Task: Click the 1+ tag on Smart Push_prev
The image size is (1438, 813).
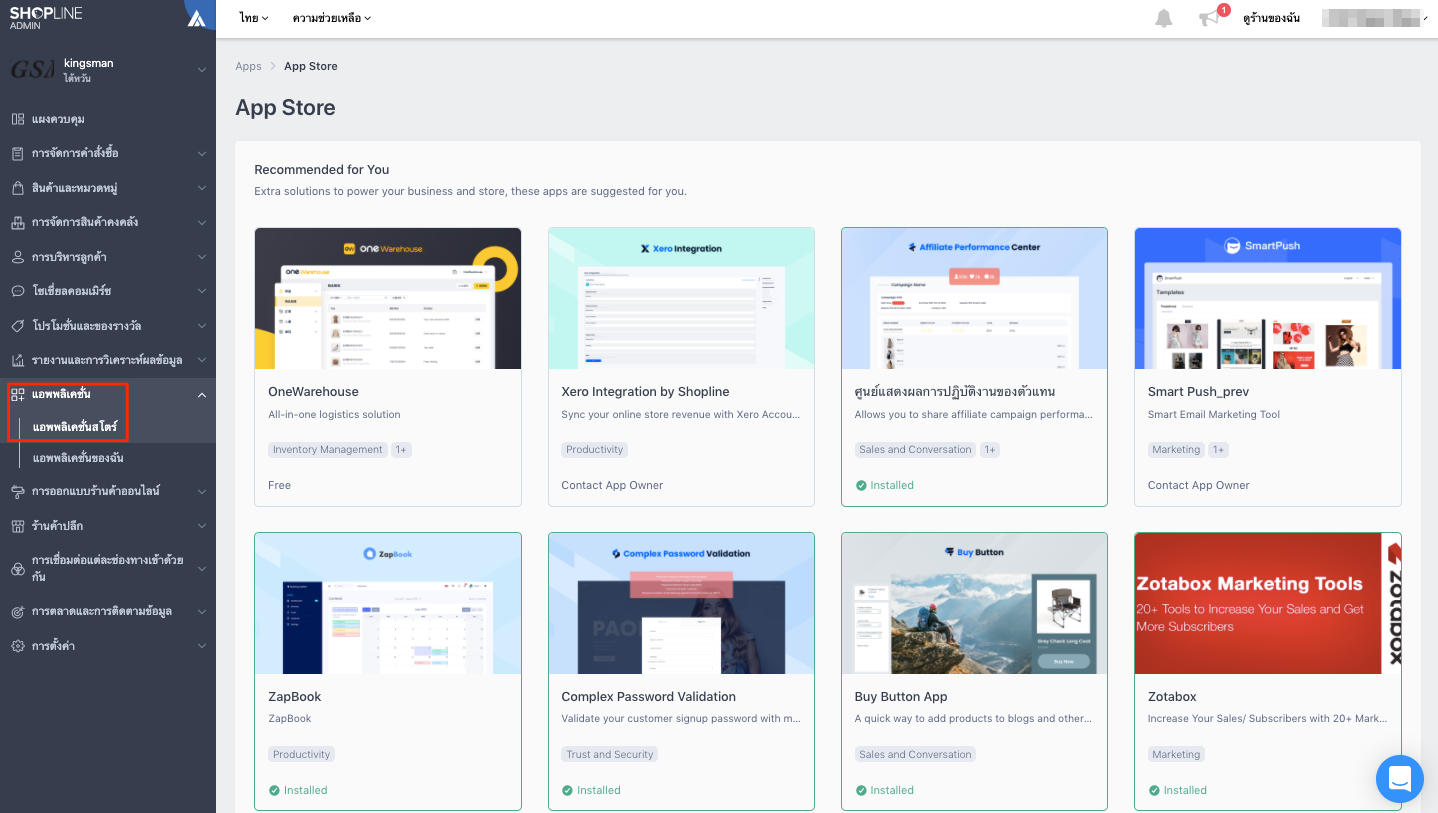Action: [x=1218, y=450]
